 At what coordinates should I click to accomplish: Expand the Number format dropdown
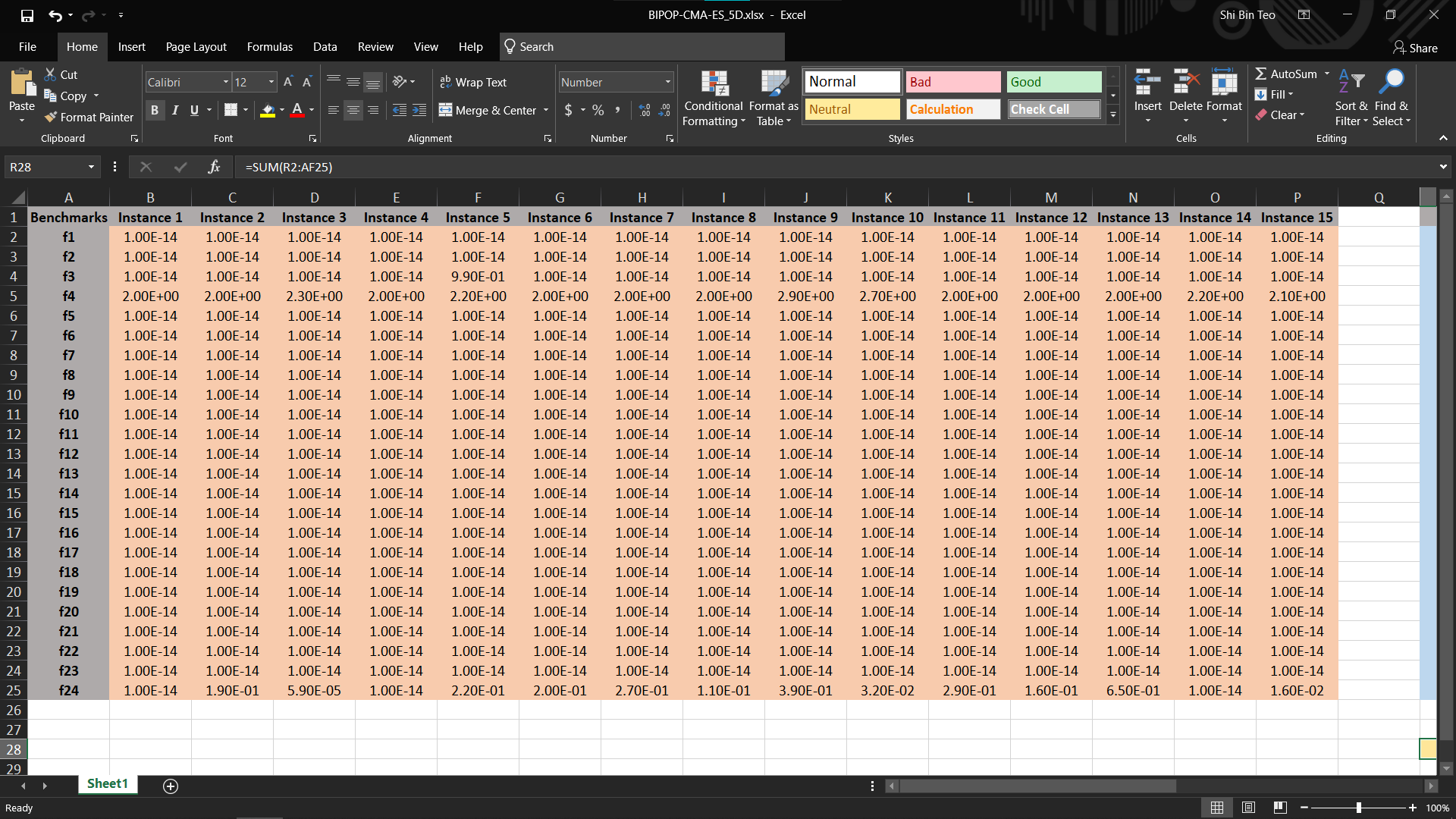click(667, 82)
